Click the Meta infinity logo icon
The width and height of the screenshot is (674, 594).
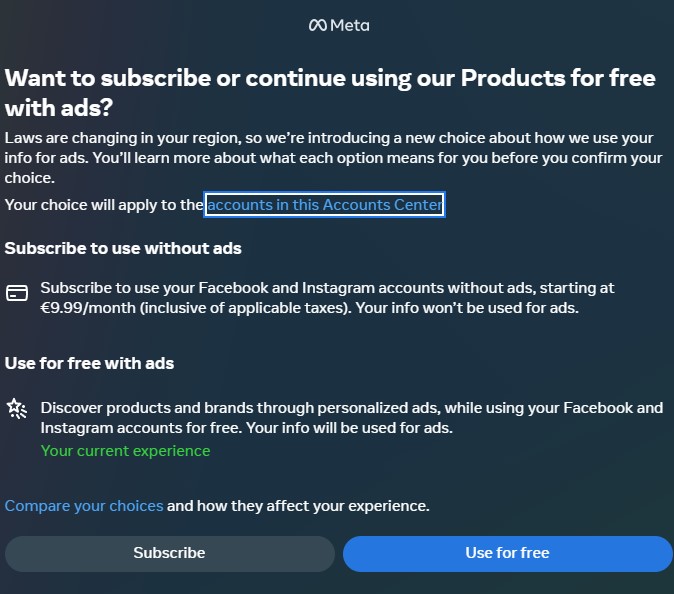click(318, 25)
